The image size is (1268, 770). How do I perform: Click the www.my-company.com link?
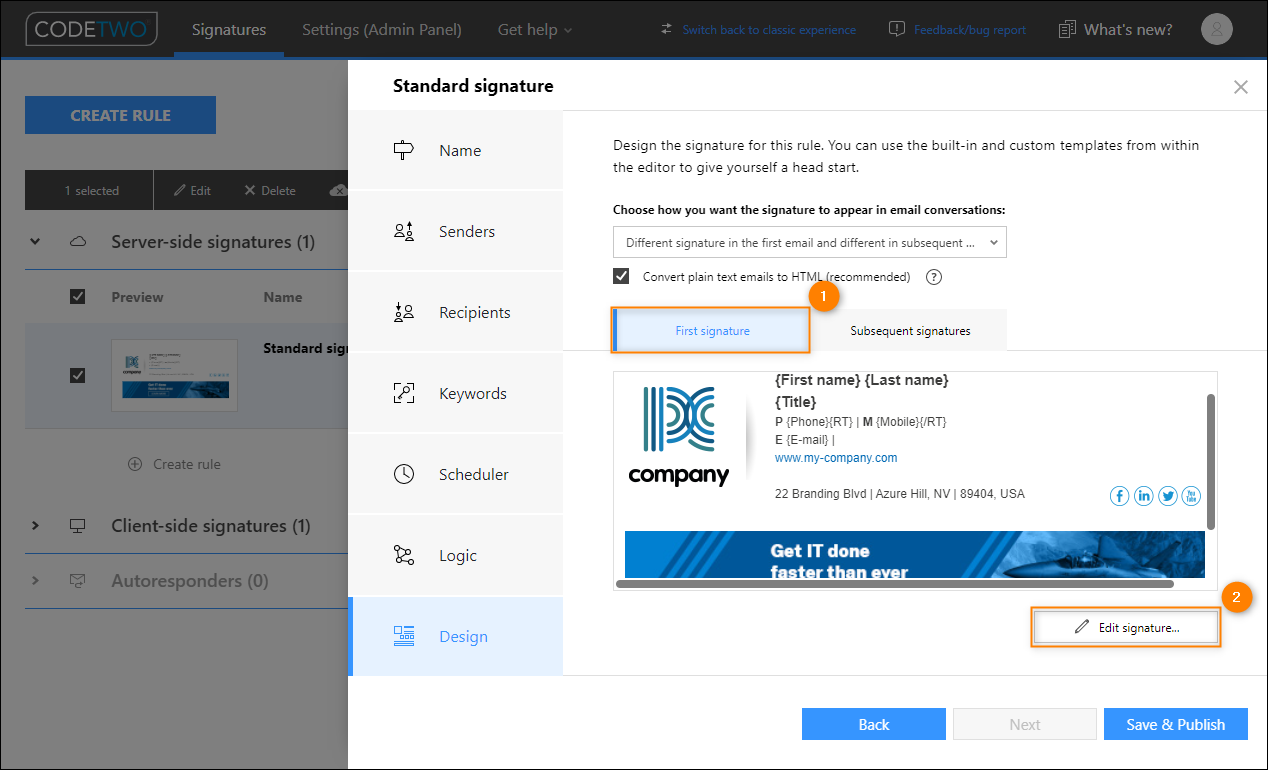pyautogui.click(x=836, y=458)
